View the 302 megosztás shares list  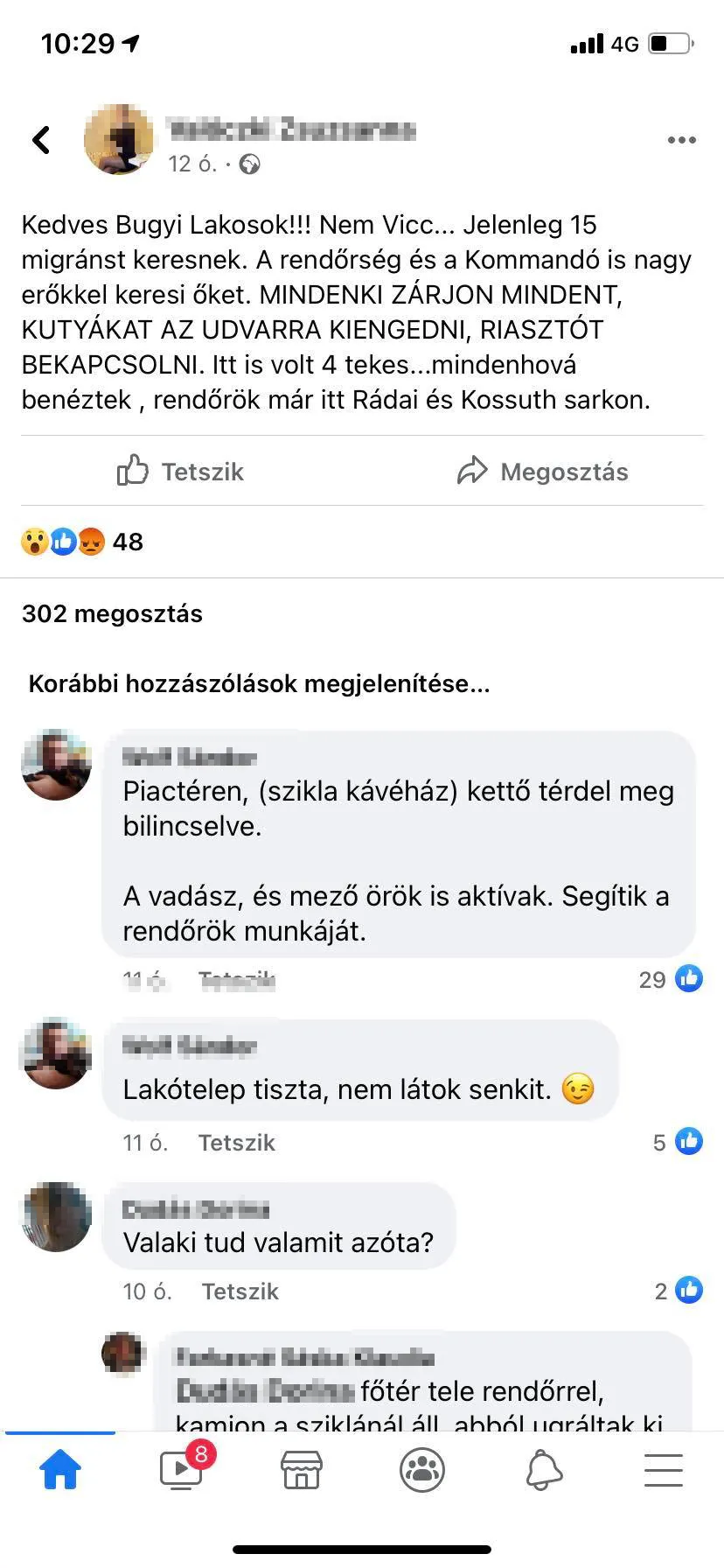point(112,613)
